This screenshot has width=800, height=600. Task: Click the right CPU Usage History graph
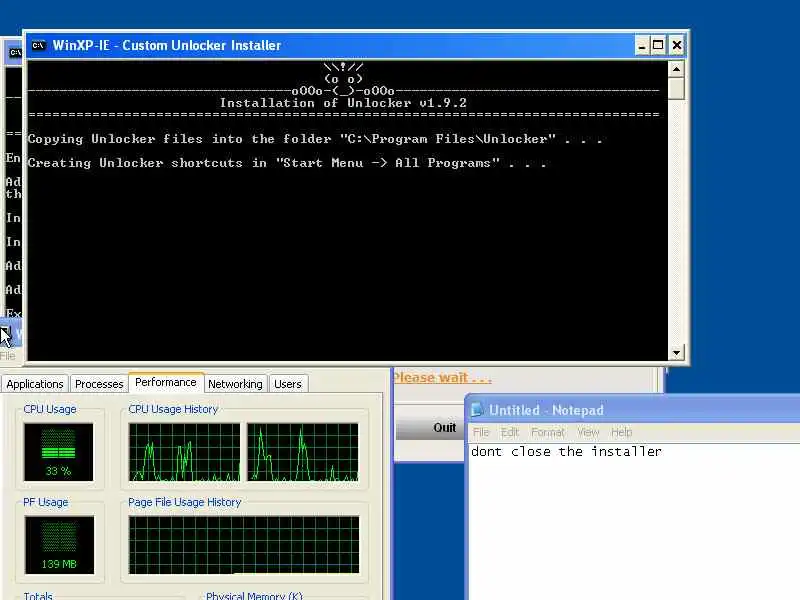click(x=303, y=452)
